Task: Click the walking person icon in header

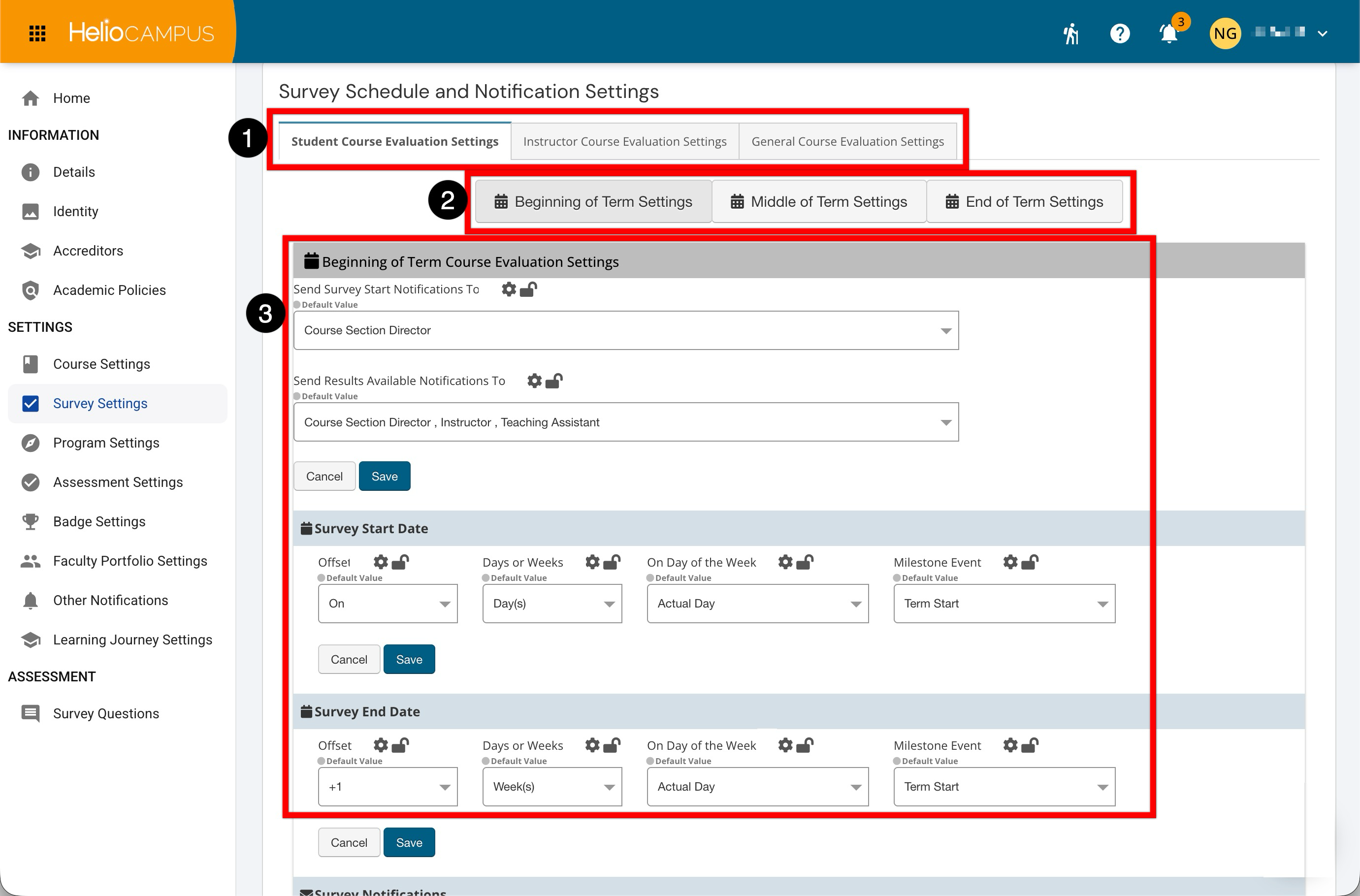Action: coord(1071,33)
